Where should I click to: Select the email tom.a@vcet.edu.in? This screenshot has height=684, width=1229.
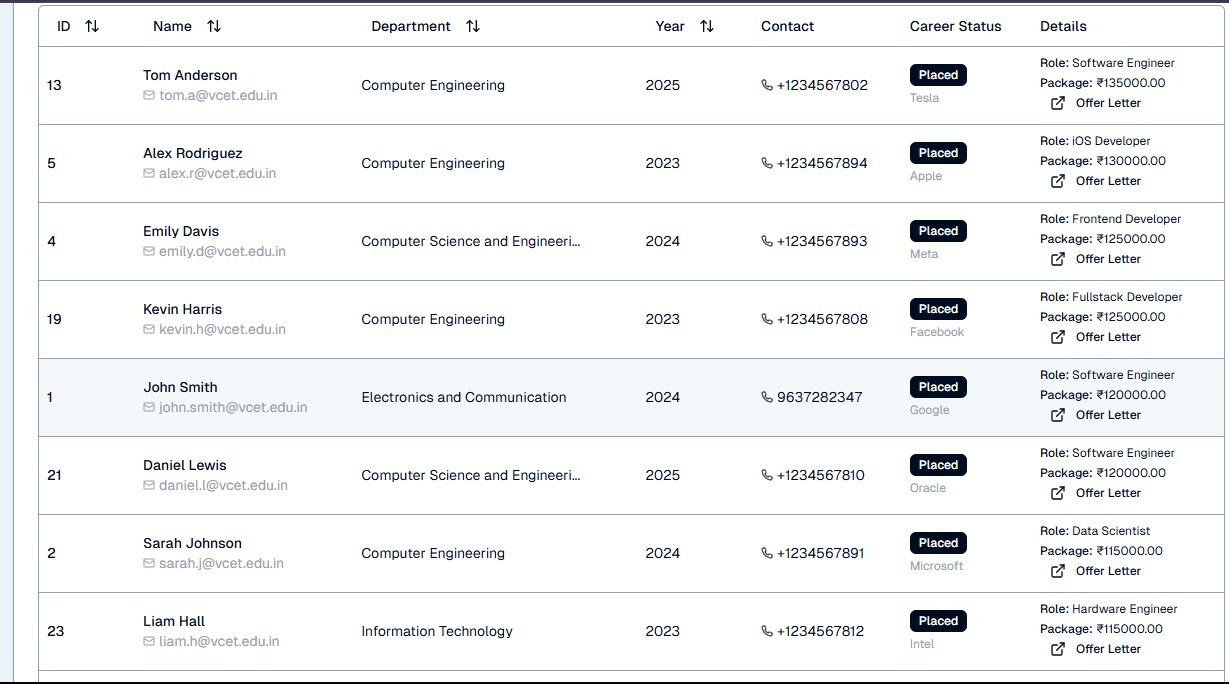(x=218, y=96)
